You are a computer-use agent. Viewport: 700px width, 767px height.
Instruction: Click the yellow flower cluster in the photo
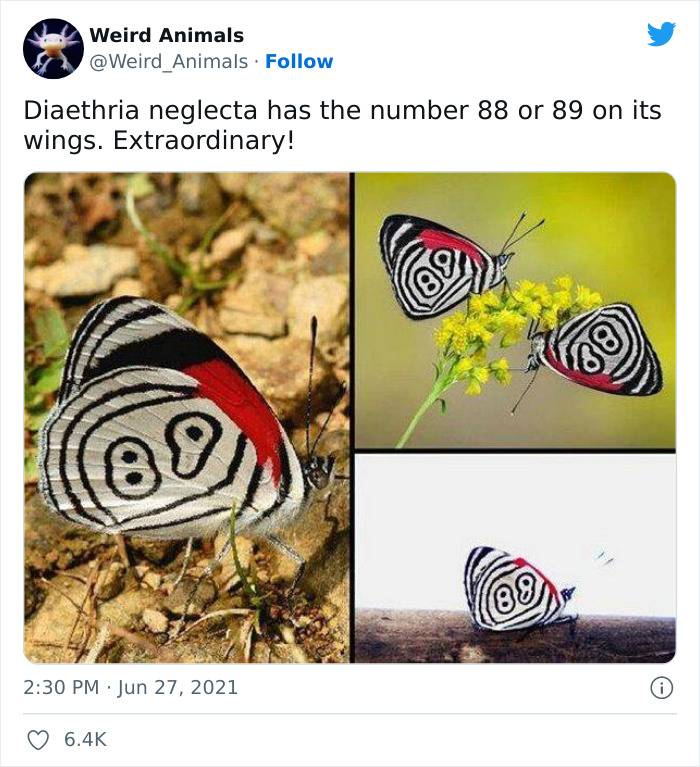coord(509,323)
